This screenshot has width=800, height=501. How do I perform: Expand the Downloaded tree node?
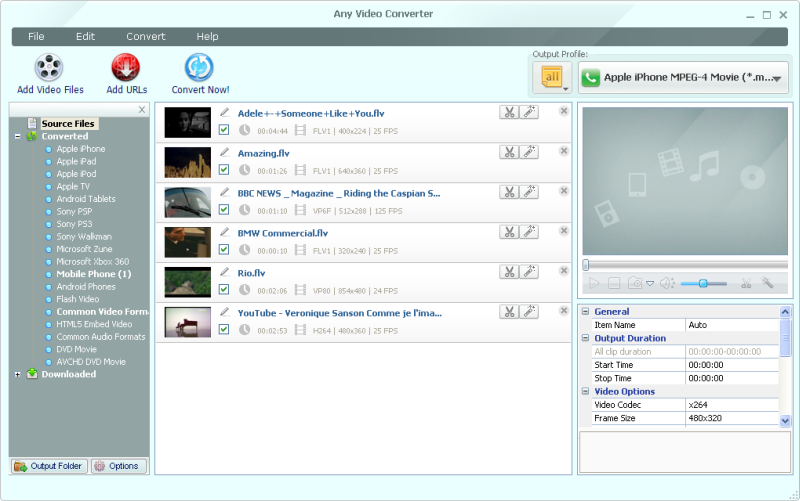pos(18,374)
